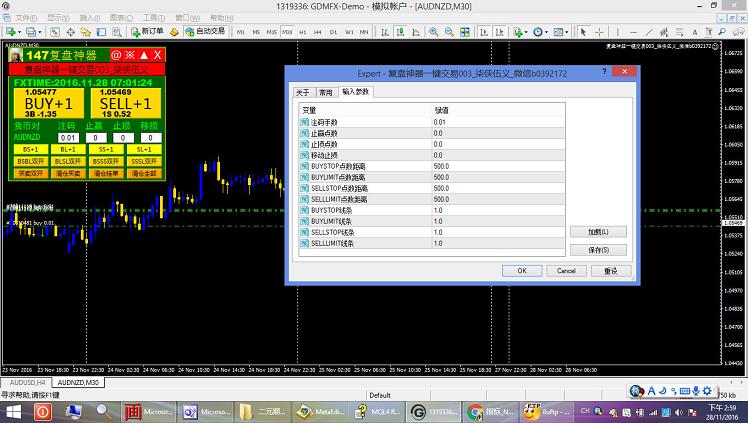Select the BUYSTOP点数距离 value 500.0
This screenshot has height=423, width=748.
pyautogui.click(x=498, y=166)
